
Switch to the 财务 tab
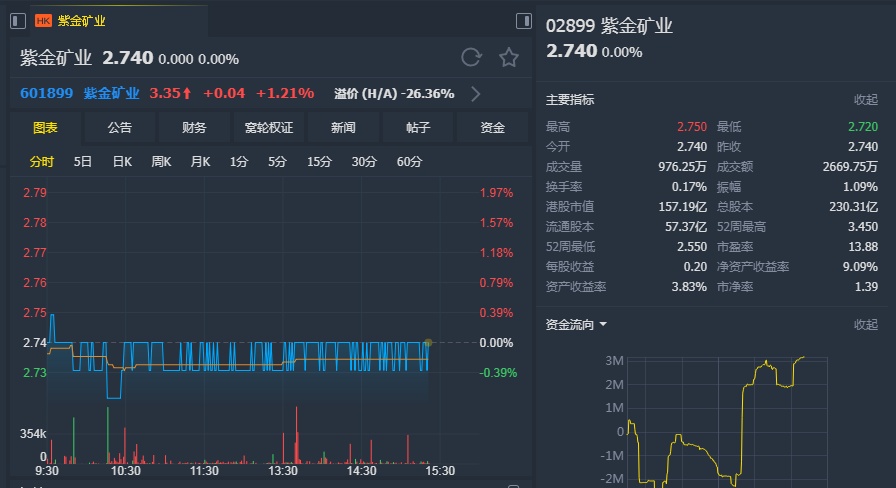pyautogui.click(x=194, y=127)
